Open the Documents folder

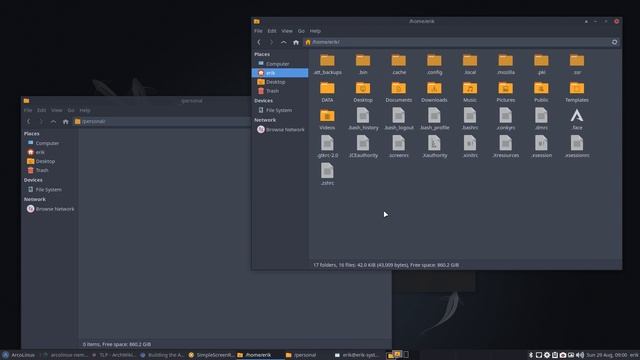(x=399, y=92)
